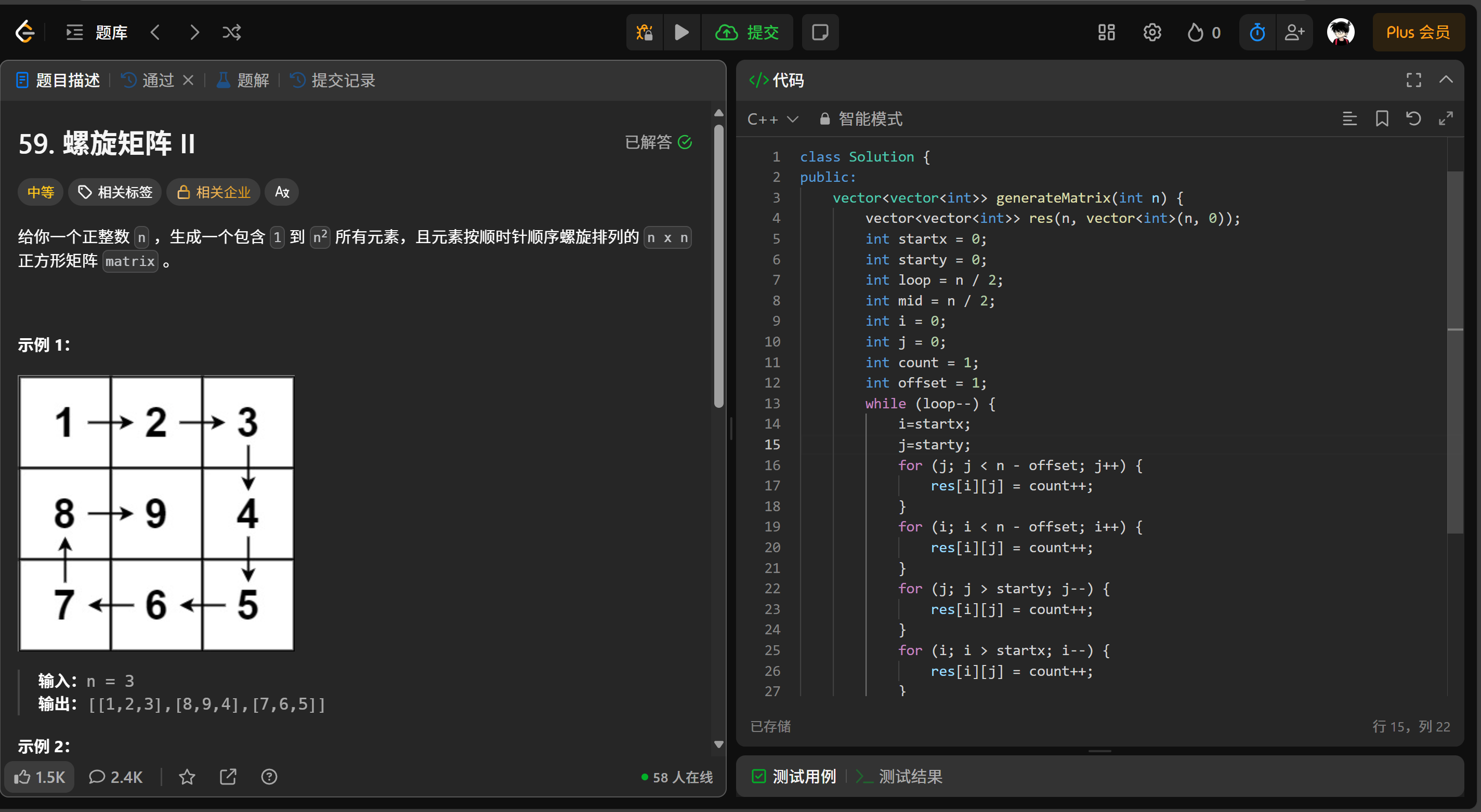Expand 相关标签 tags

click(115, 192)
